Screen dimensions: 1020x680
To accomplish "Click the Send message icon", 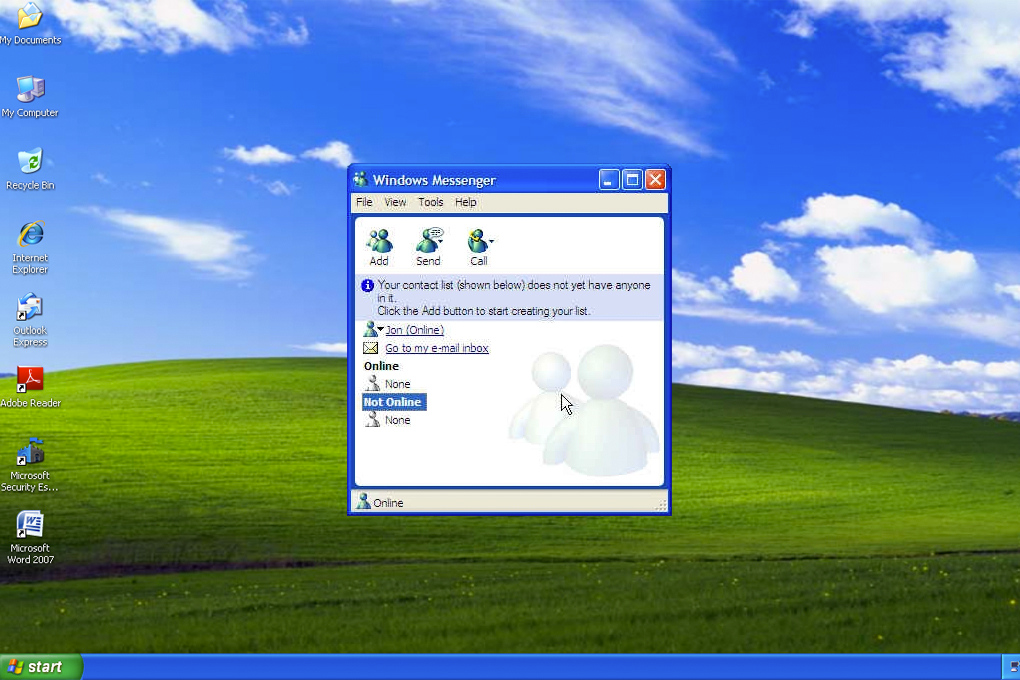I will 428,241.
